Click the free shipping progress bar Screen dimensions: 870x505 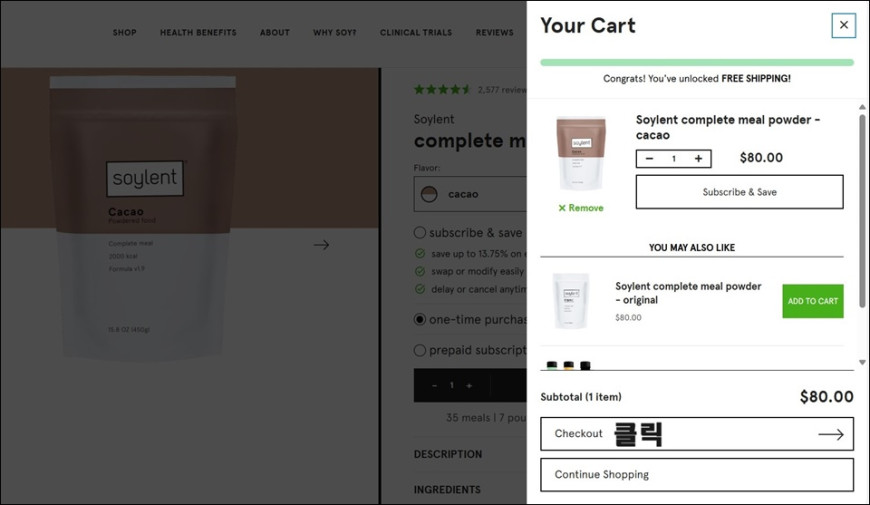click(696, 62)
